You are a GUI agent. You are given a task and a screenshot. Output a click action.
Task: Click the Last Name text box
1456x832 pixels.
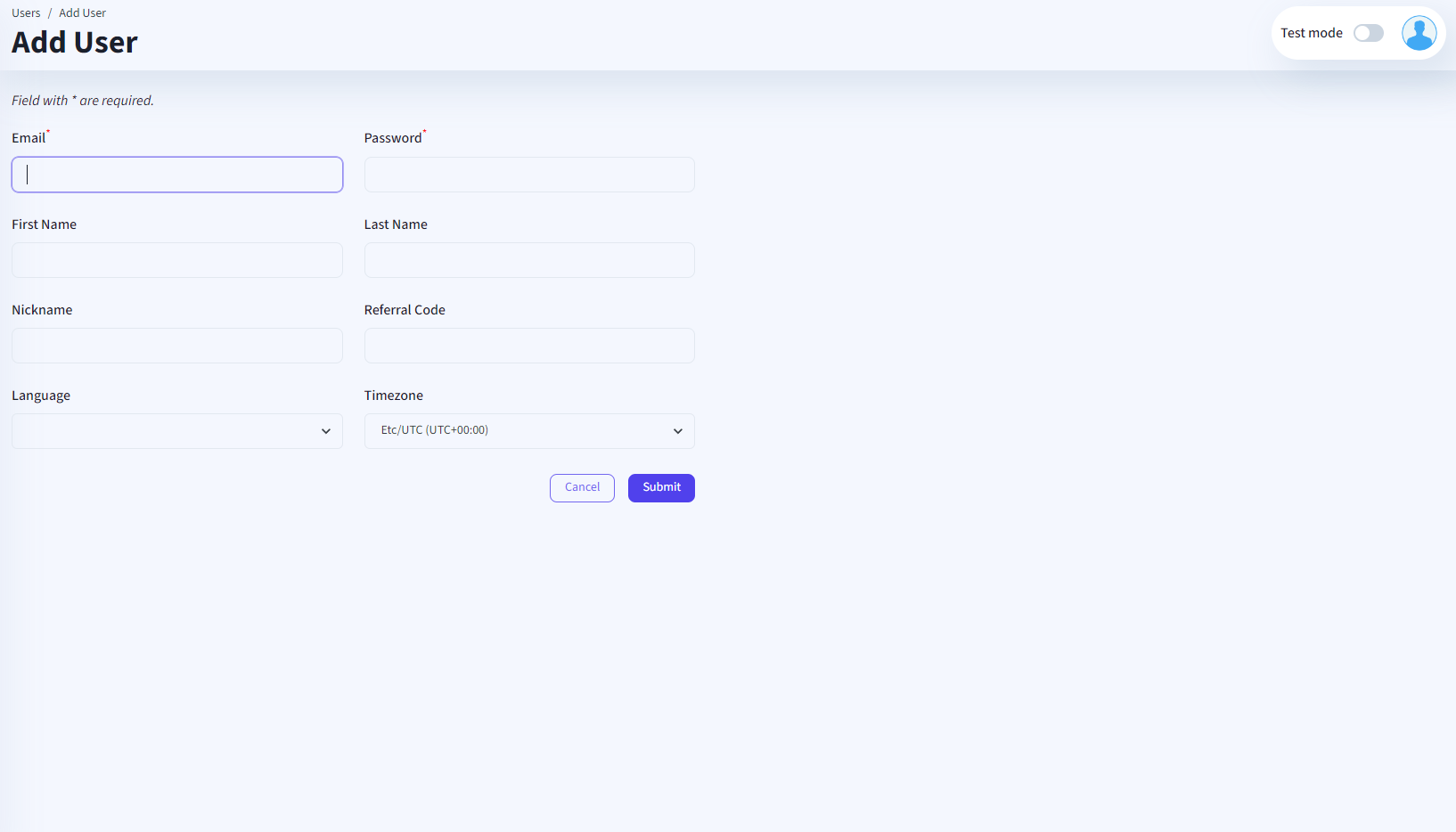pos(529,260)
